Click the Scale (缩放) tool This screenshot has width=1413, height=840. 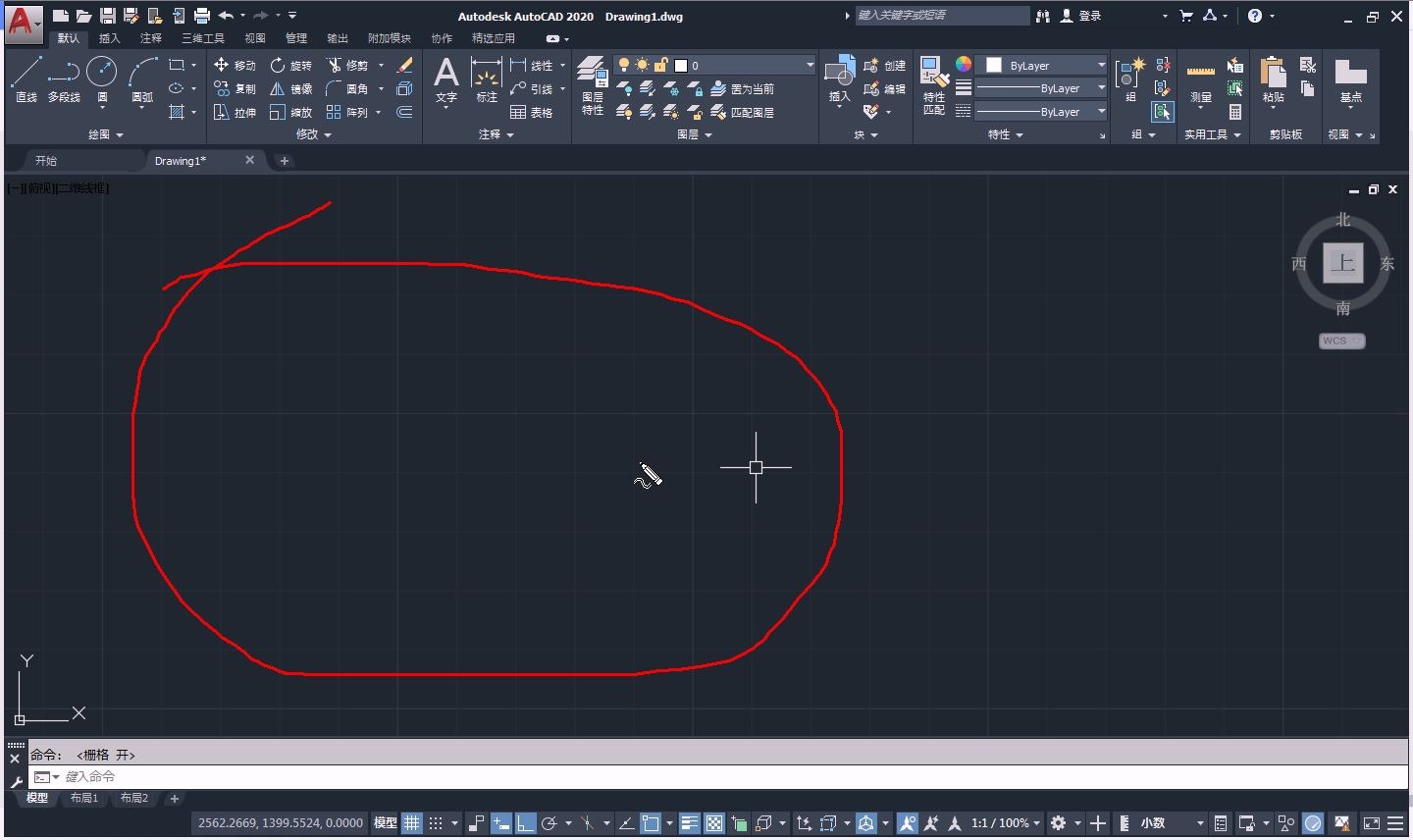pos(290,112)
